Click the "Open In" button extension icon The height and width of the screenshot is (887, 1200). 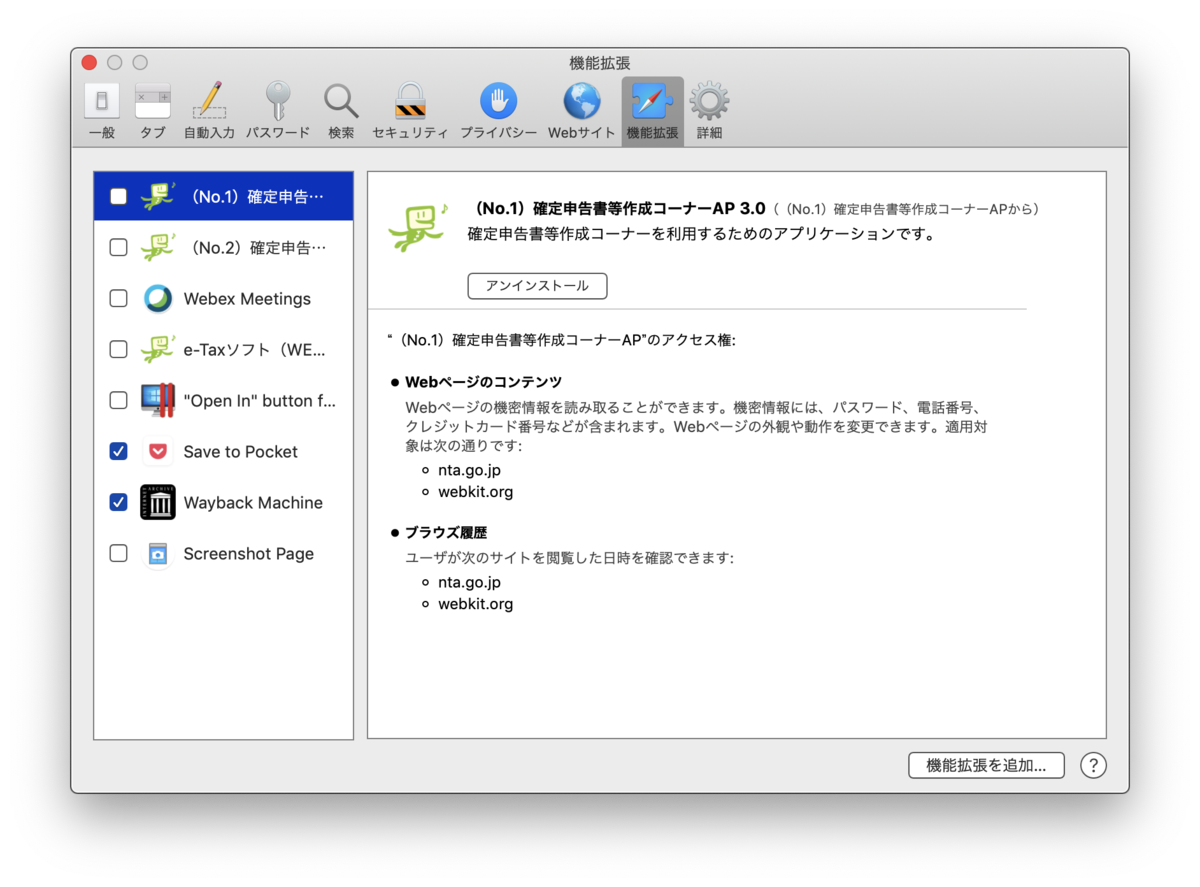pos(158,400)
